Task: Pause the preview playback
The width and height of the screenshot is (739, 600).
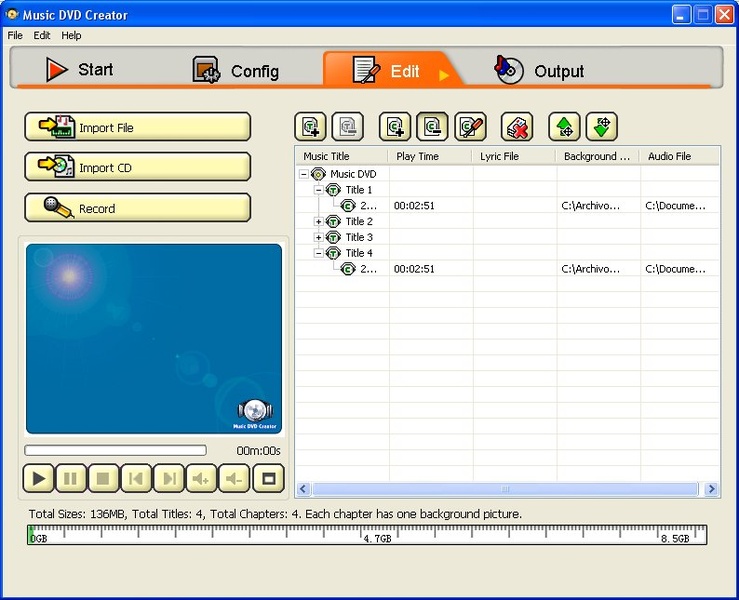Action: coord(71,478)
